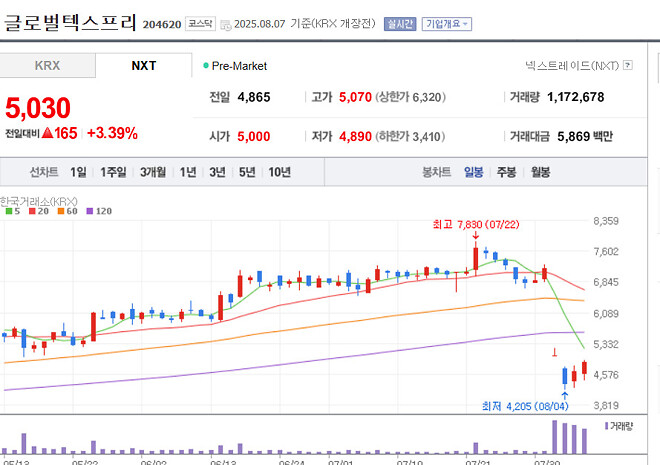The height and width of the screenshot is (465, 660).
Task: Select the 1년 line chart period
Action: tap(188, 172)
